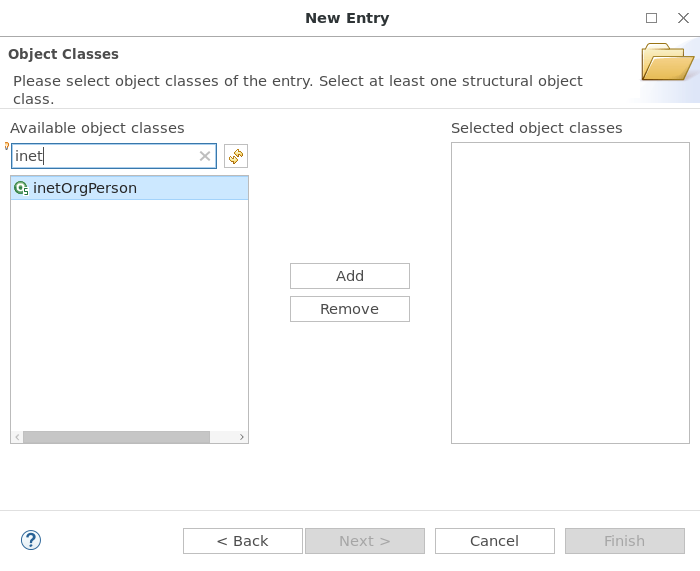Focus the object class filter field

click(x=105, y=156)
